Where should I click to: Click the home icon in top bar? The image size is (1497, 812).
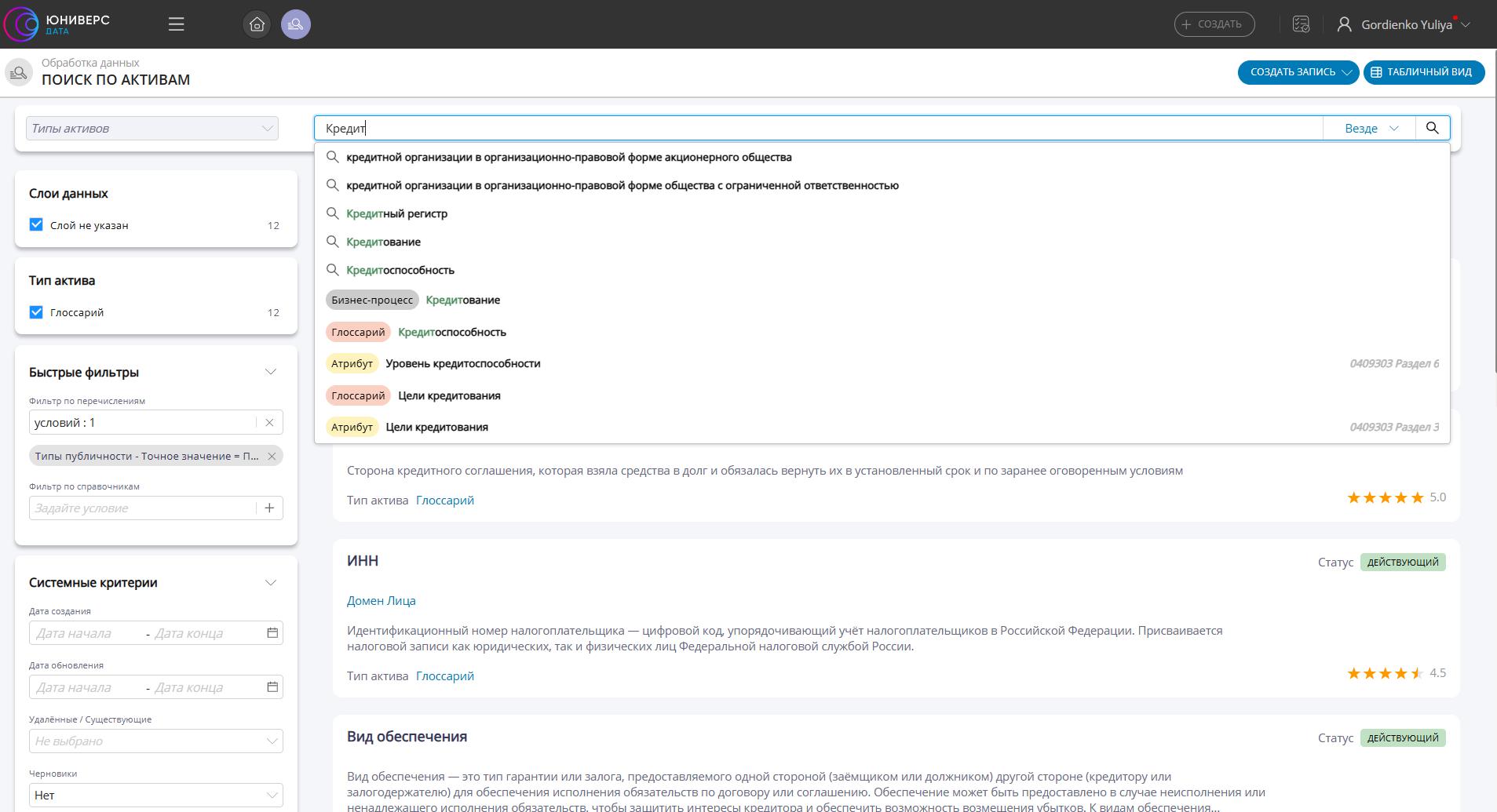point(257,24)
